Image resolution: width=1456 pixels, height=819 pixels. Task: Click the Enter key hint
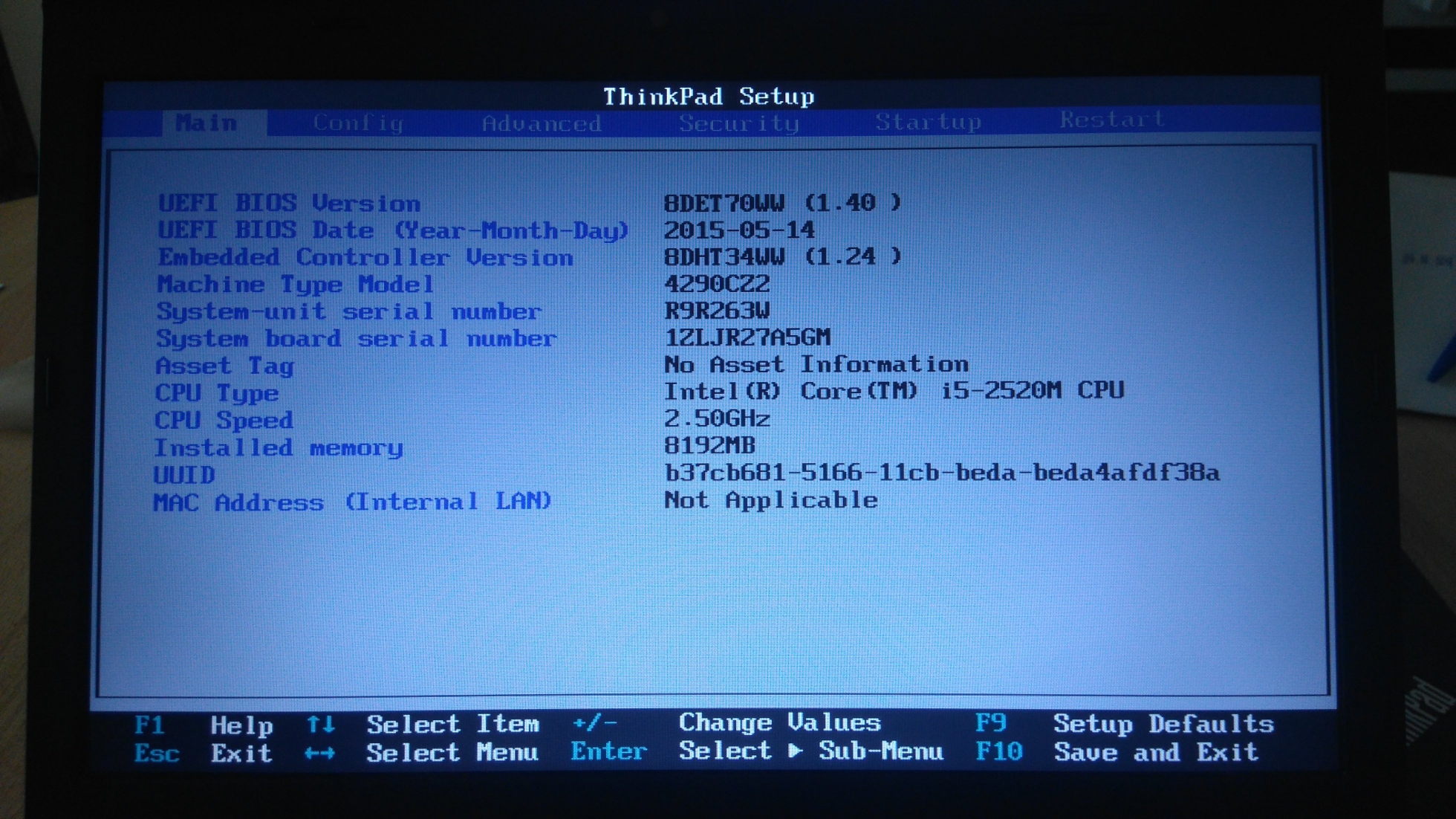[609, 751]
